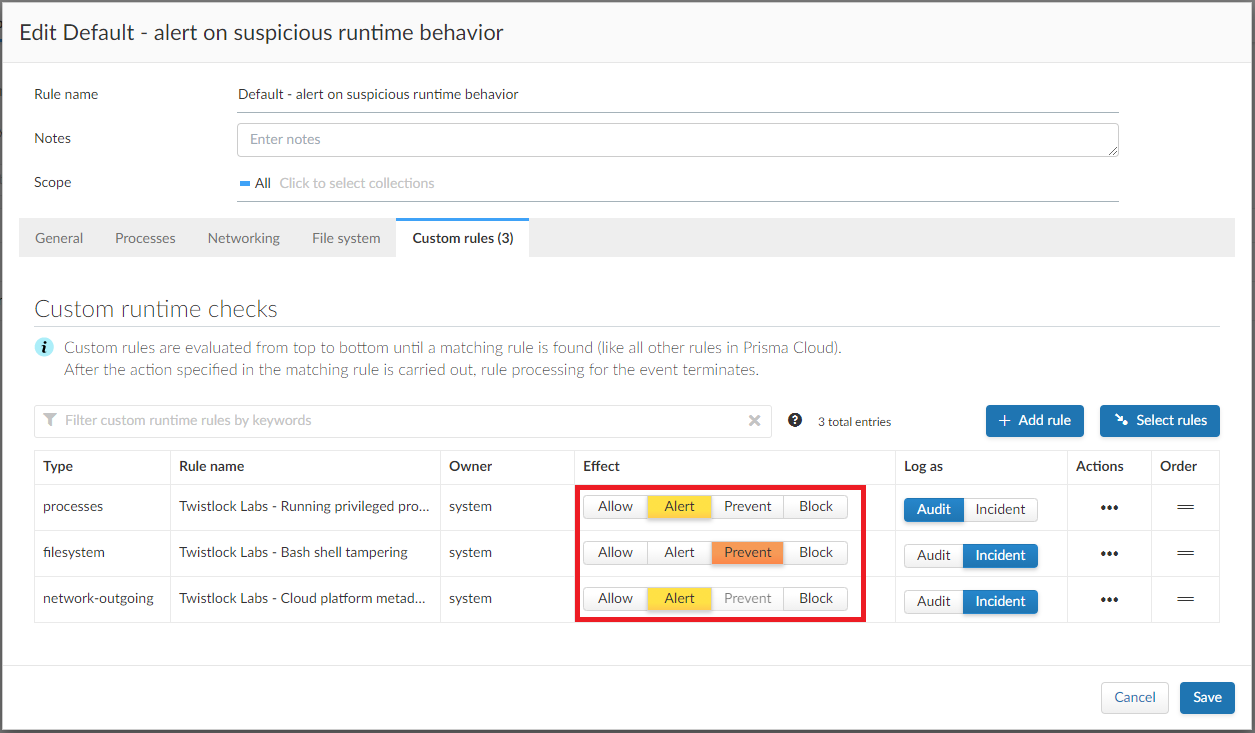This screenshot has width=1255, height=733.
Task: Switch to the Networking tab
Action: point(244,238)
